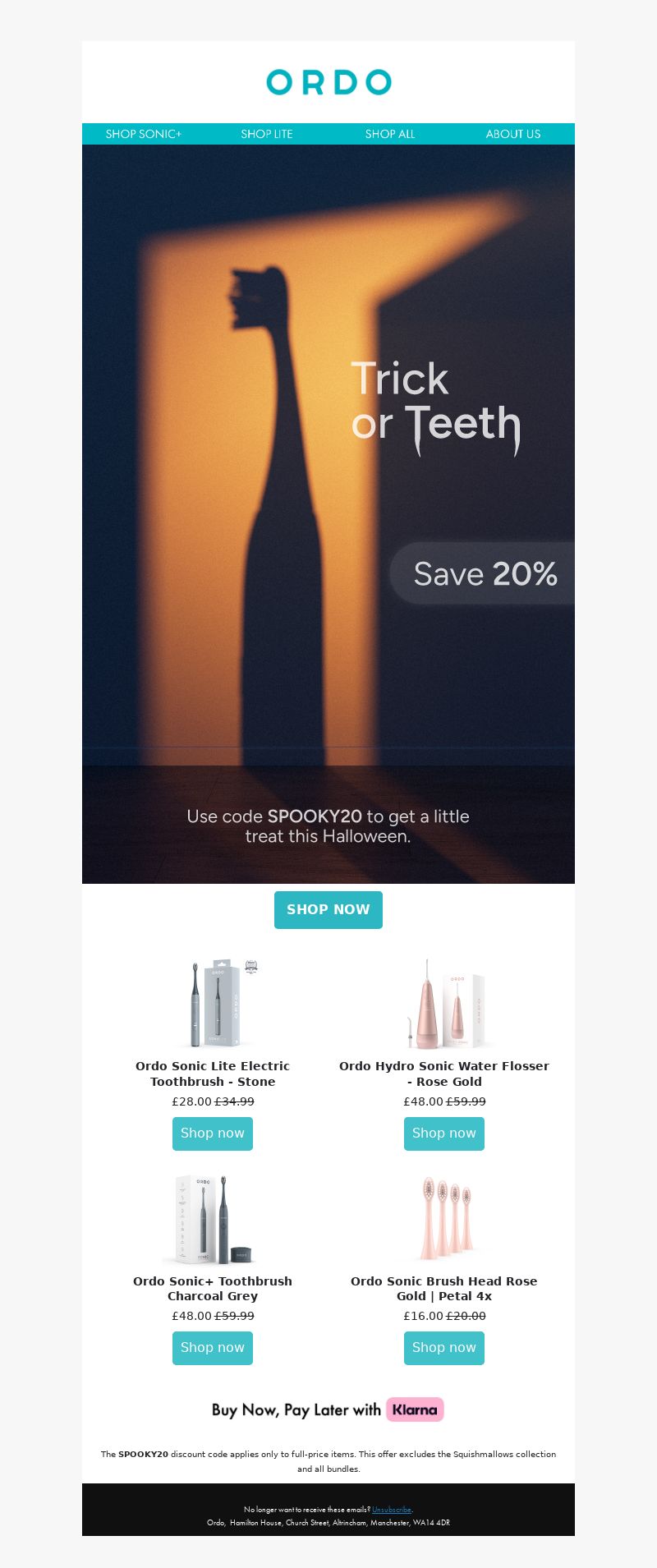Shop now for Petal 4x brush heads
This screenshot has height=1568, width=657.
(x=444, y=1348)
